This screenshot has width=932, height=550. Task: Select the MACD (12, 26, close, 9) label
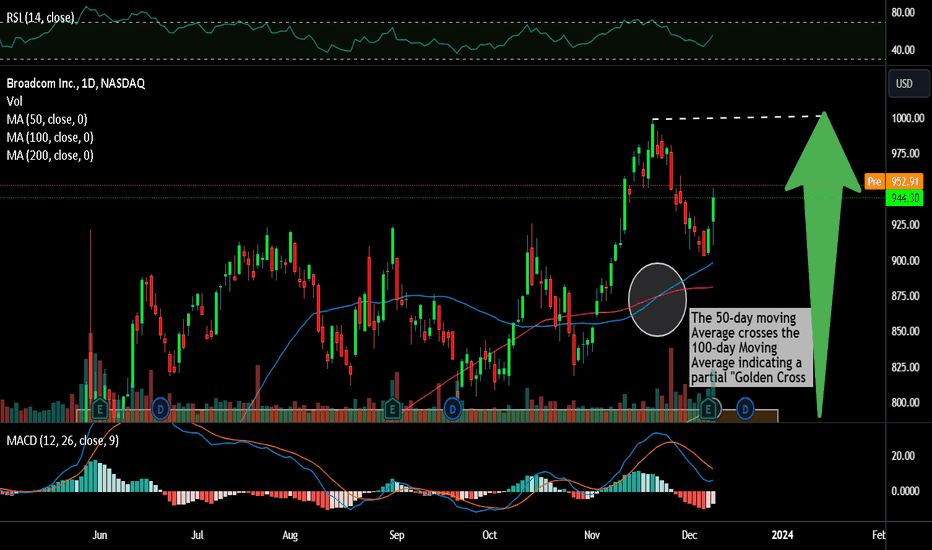(62, 441)
